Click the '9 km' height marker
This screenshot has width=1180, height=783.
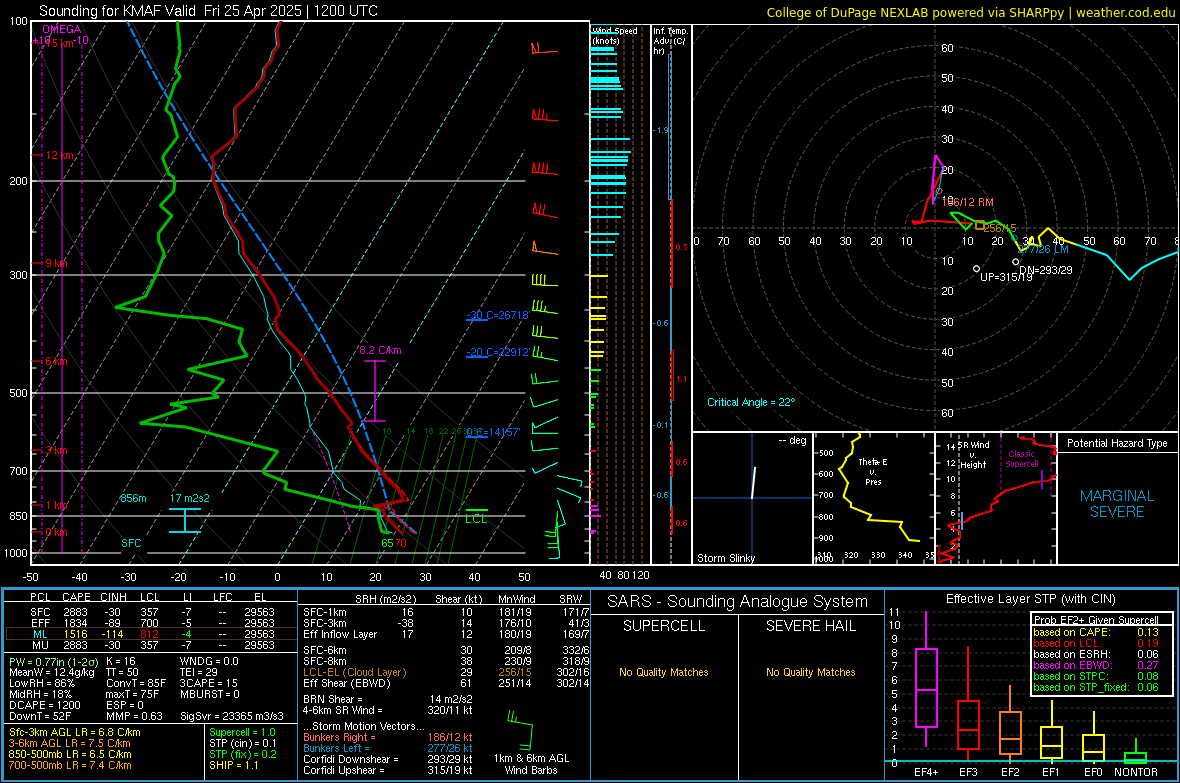coord(56,264)
